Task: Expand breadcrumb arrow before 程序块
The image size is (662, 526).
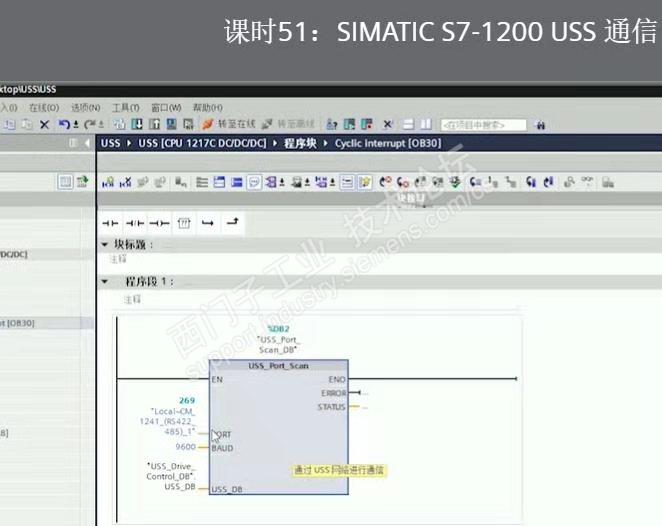Action: 275,144
